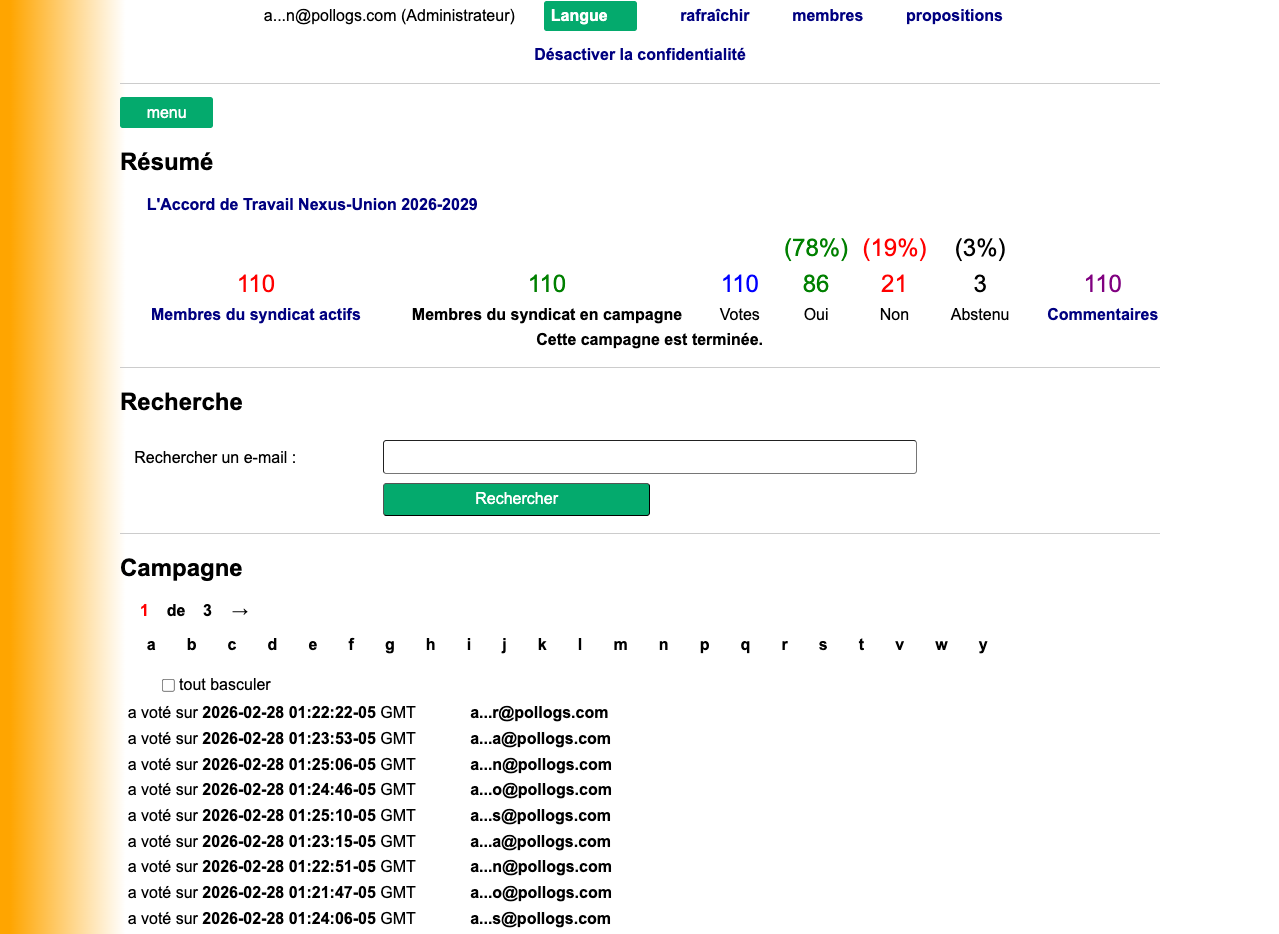Click Désactiver la confidentialité
This screenshot has width=1279, height=934.
pos(639,55)
